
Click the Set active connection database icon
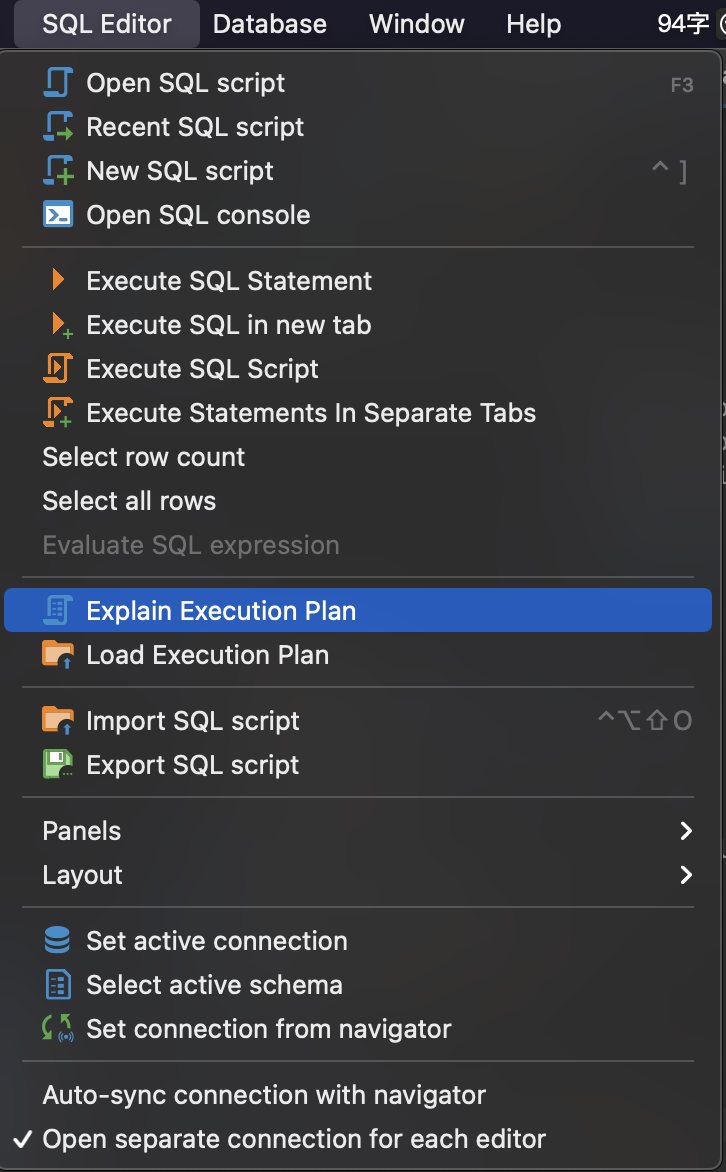click(x=58, y=940)
